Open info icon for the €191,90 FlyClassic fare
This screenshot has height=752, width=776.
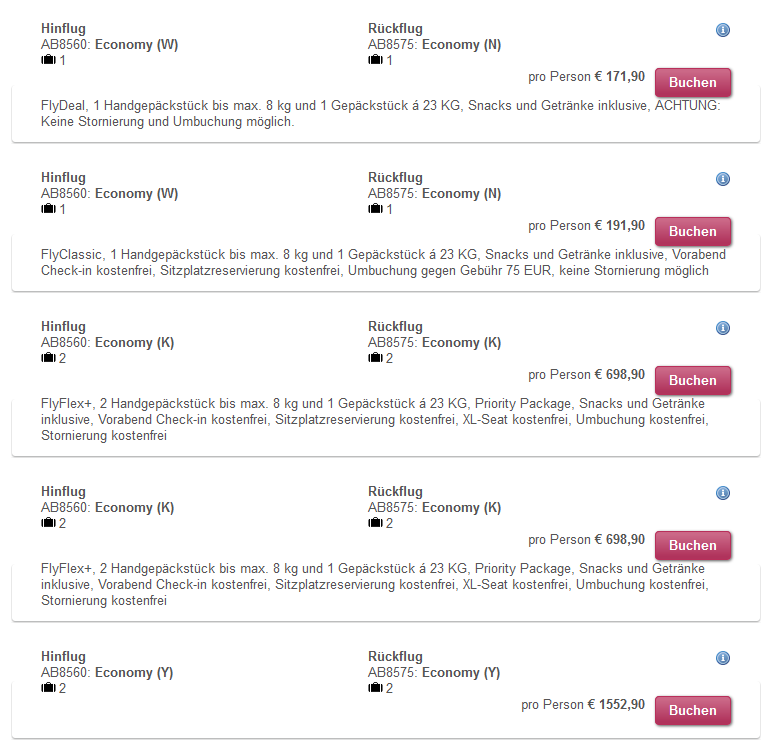coord(723,179)
